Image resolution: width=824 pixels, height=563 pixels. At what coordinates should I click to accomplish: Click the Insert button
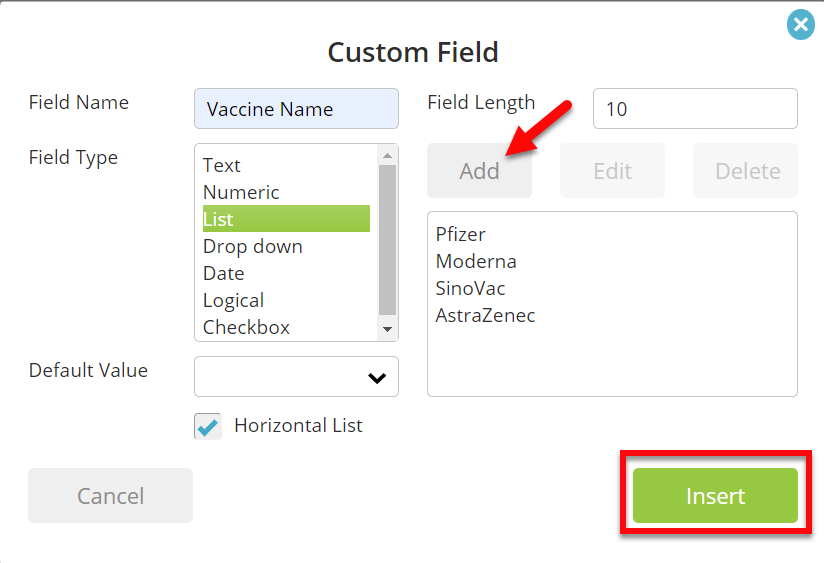[715, 496]
